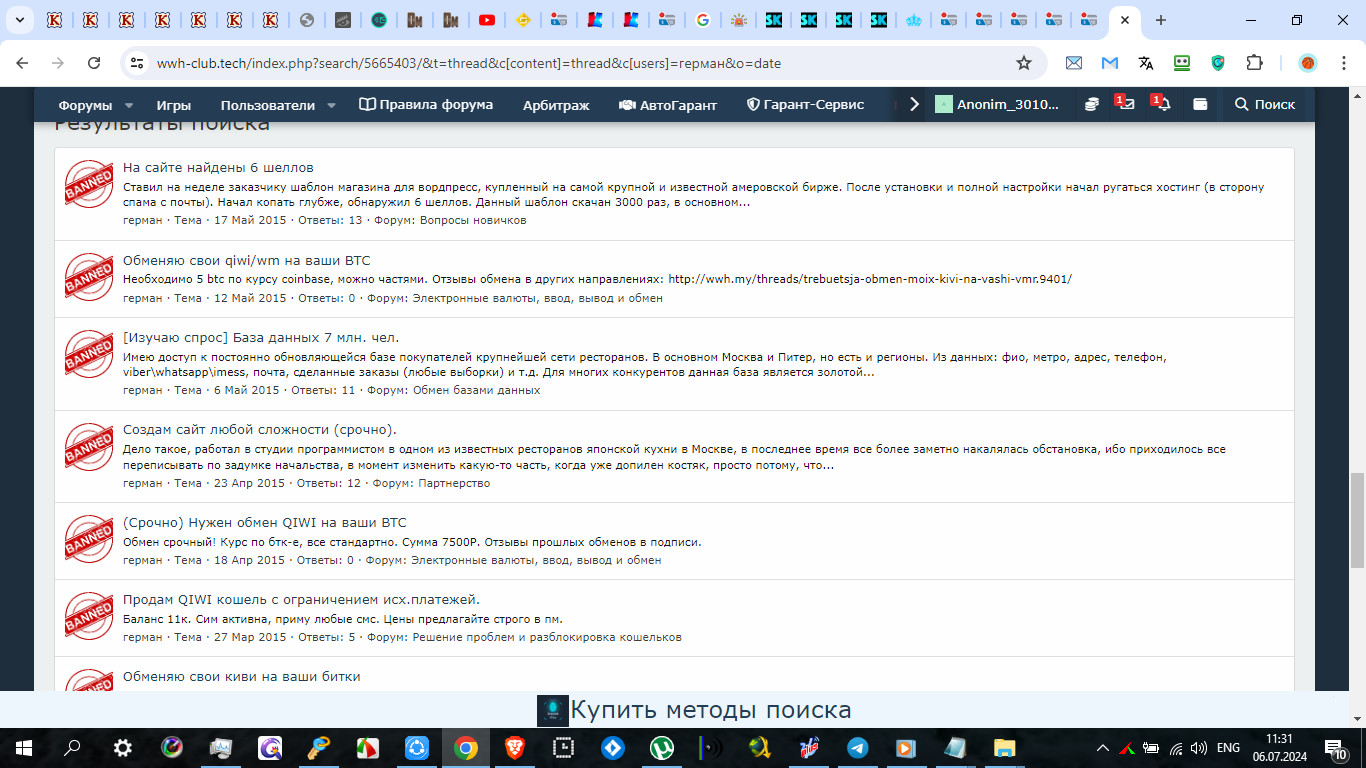1366x768 pixels.
Task: Open the tab search dropdown in Chrome
Action: pos(22,20)
